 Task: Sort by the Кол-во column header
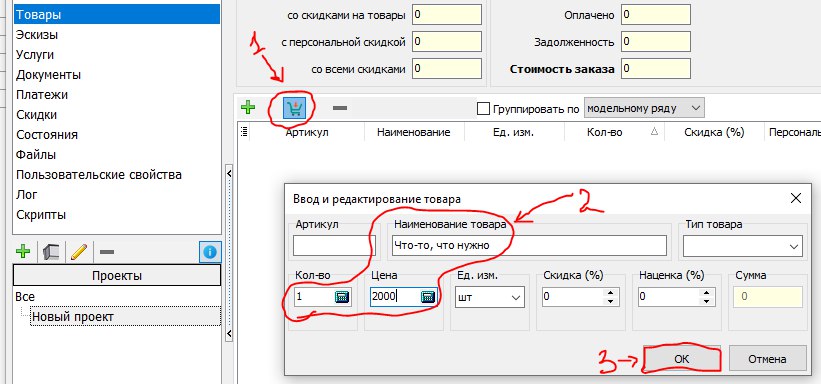(x=614, y=133)
